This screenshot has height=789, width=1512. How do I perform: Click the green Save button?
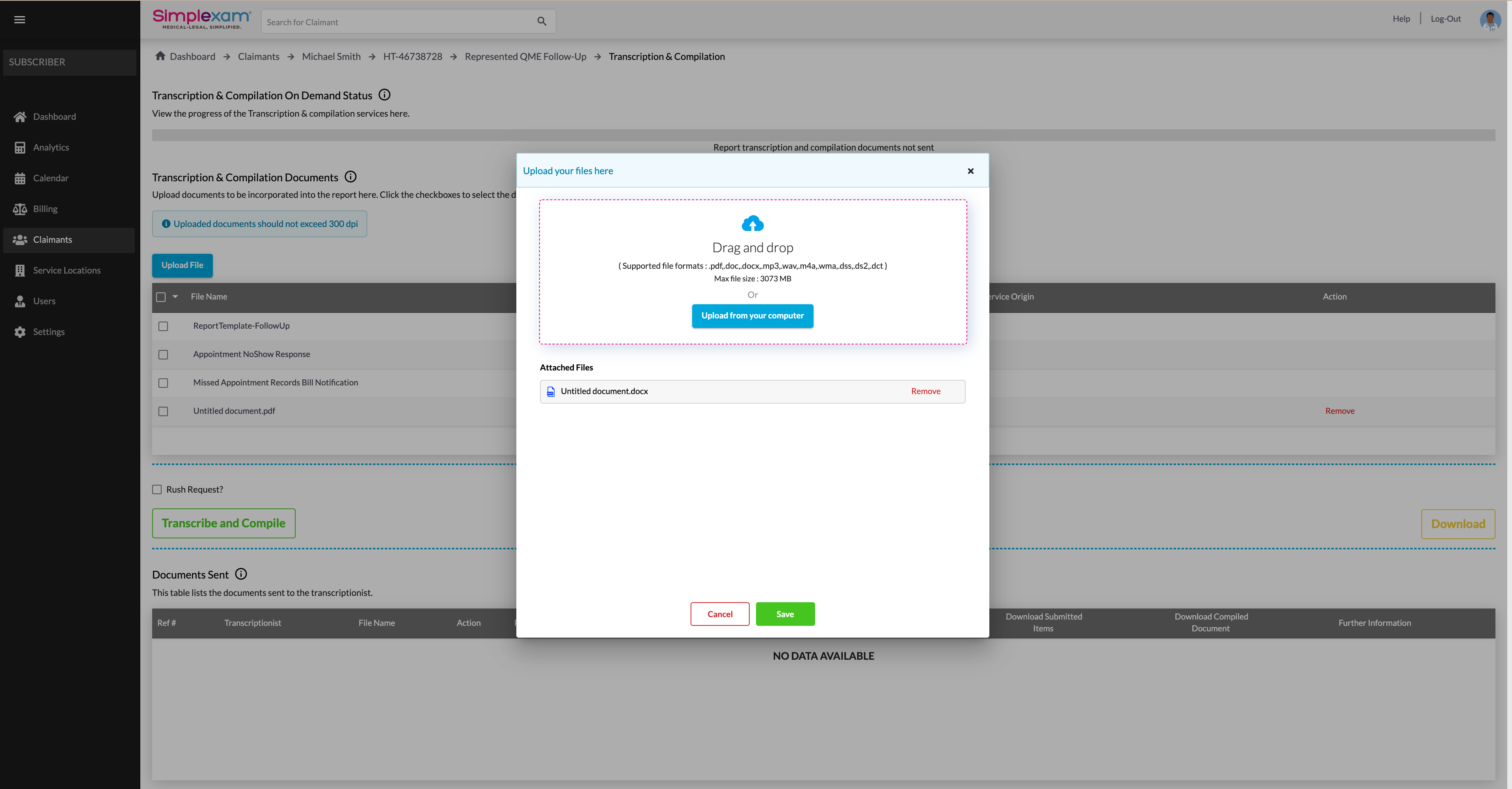click(x=785, y=614)
